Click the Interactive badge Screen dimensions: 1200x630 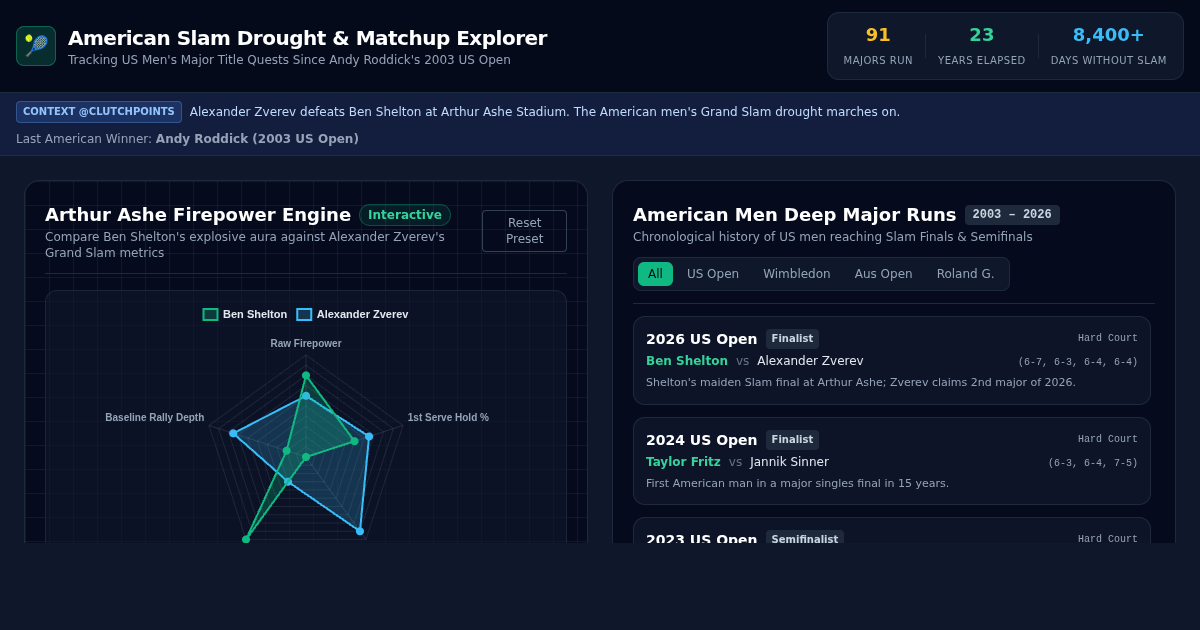(405, 215)
